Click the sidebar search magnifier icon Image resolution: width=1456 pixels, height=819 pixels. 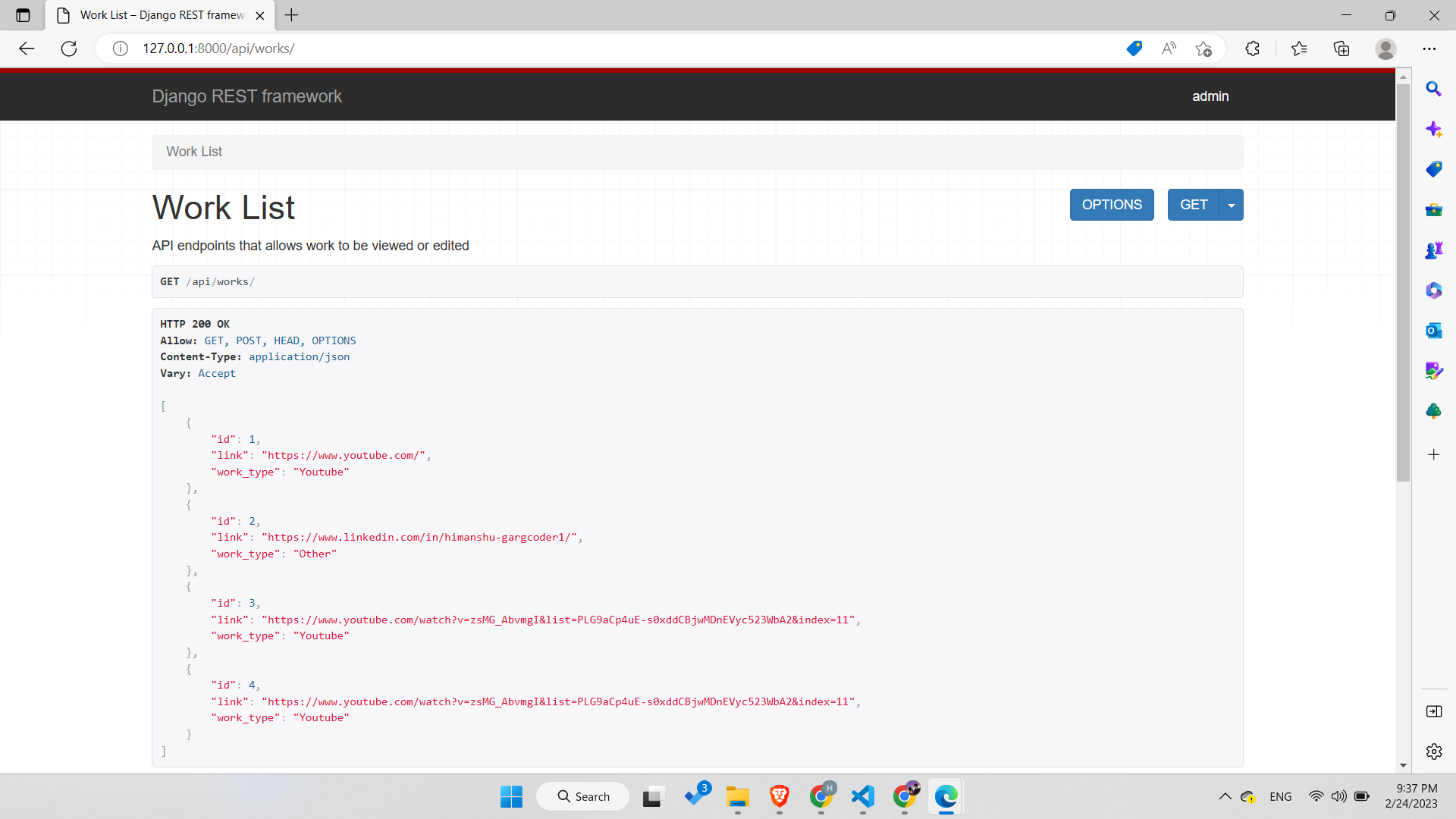[1433, 89]
